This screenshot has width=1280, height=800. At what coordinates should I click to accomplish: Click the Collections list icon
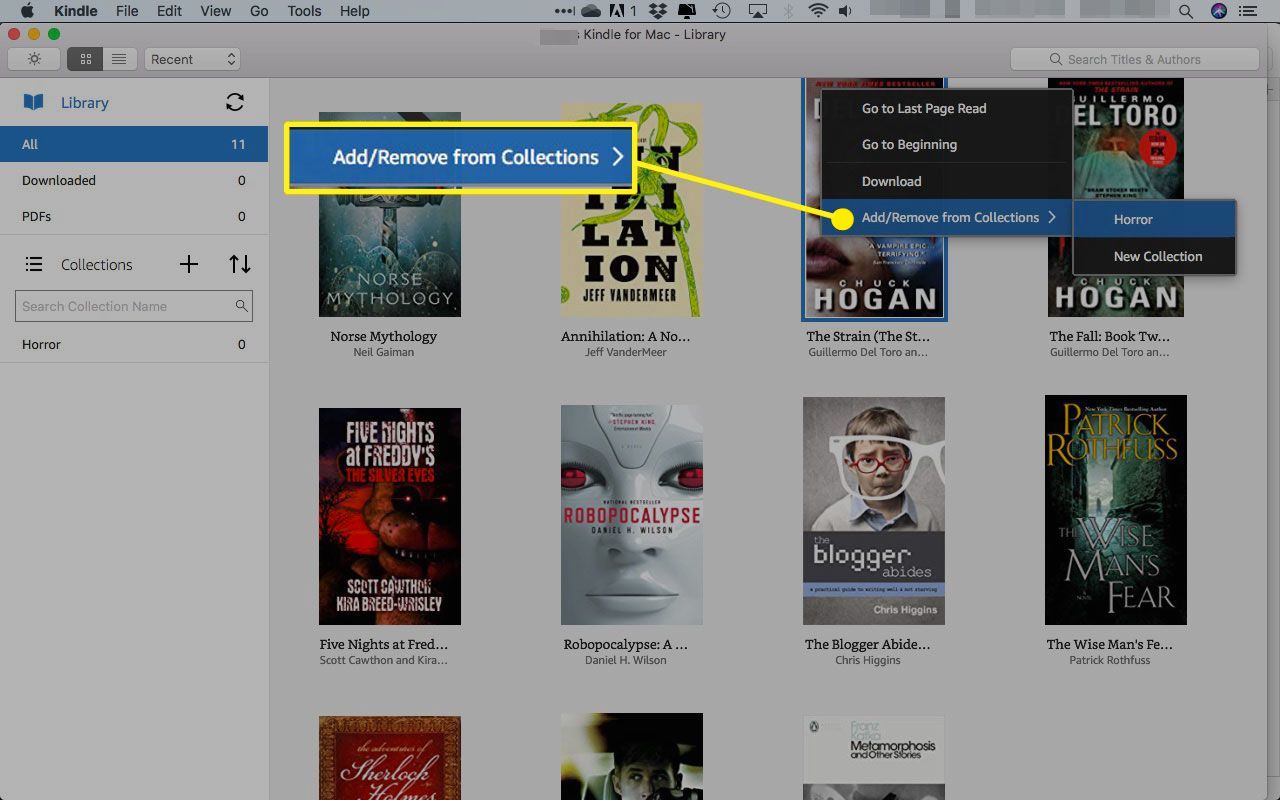(34, 264)
